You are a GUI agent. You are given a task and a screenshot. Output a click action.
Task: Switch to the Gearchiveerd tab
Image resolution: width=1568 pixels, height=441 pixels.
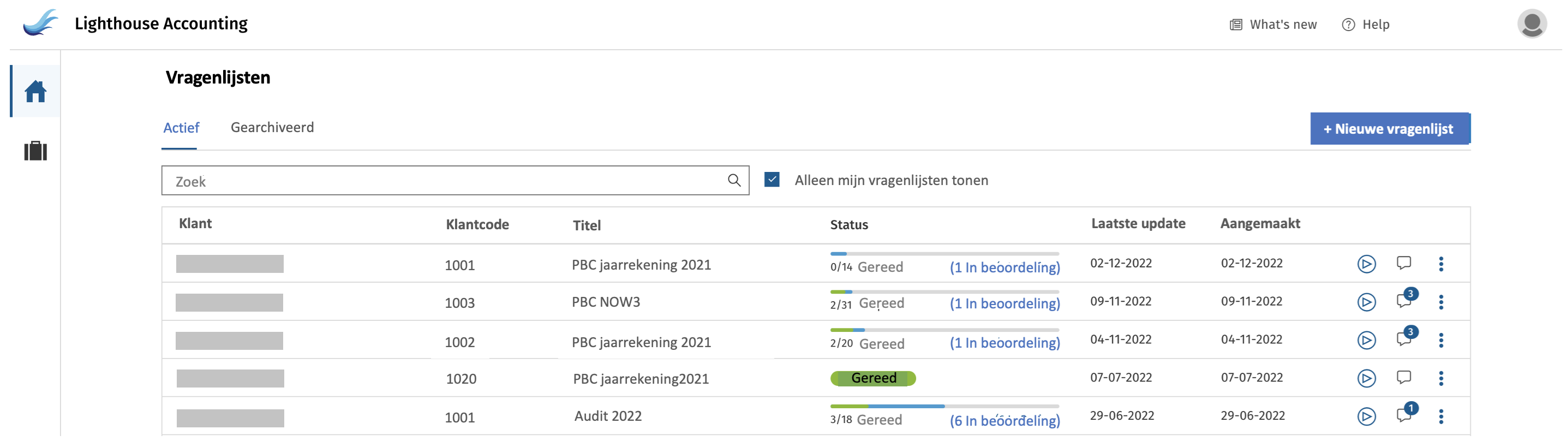tap(272, 127)
